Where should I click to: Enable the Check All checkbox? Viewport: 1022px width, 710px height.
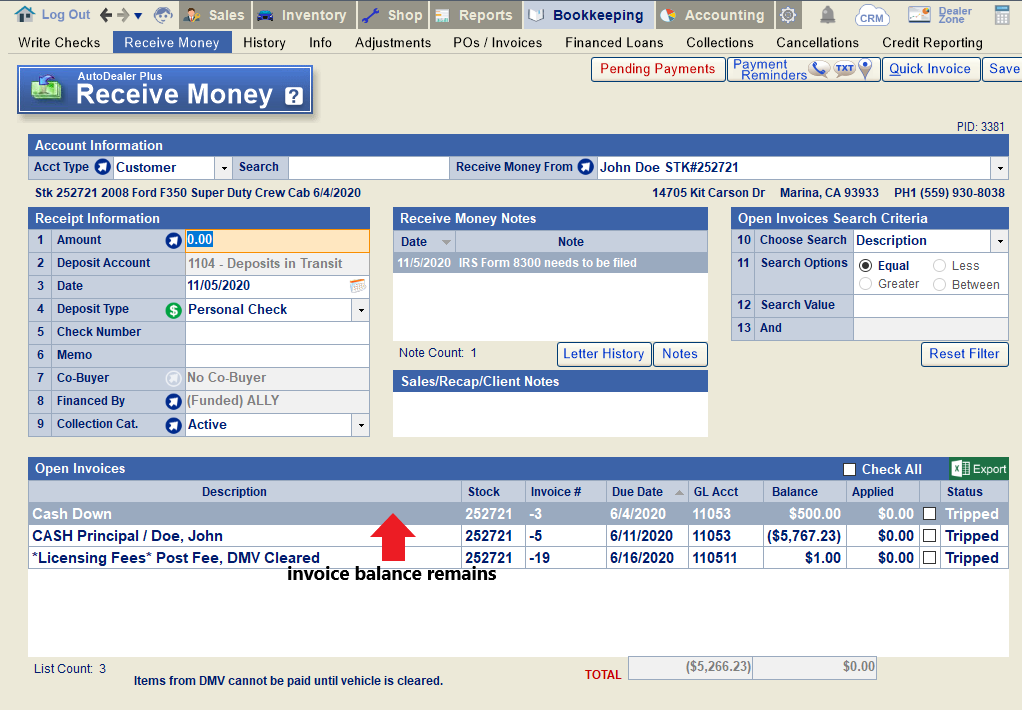[849, 470]
